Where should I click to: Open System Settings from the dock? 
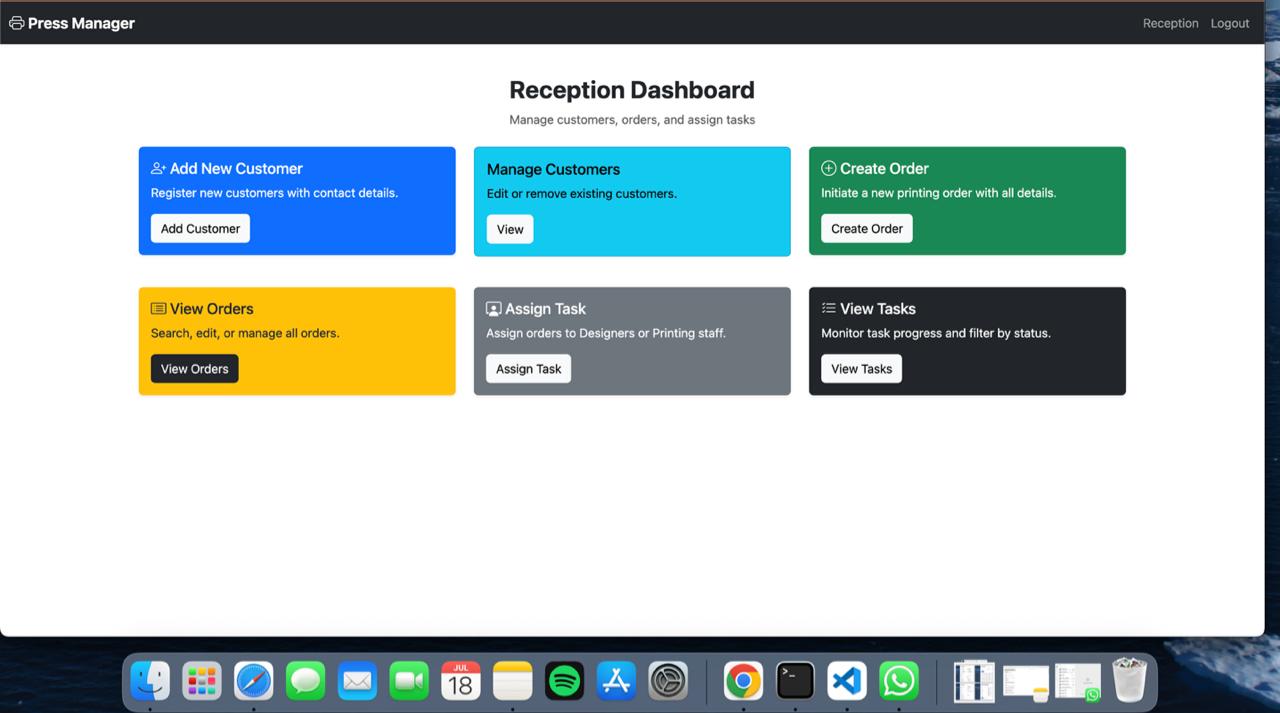click(x=668, y=681)
